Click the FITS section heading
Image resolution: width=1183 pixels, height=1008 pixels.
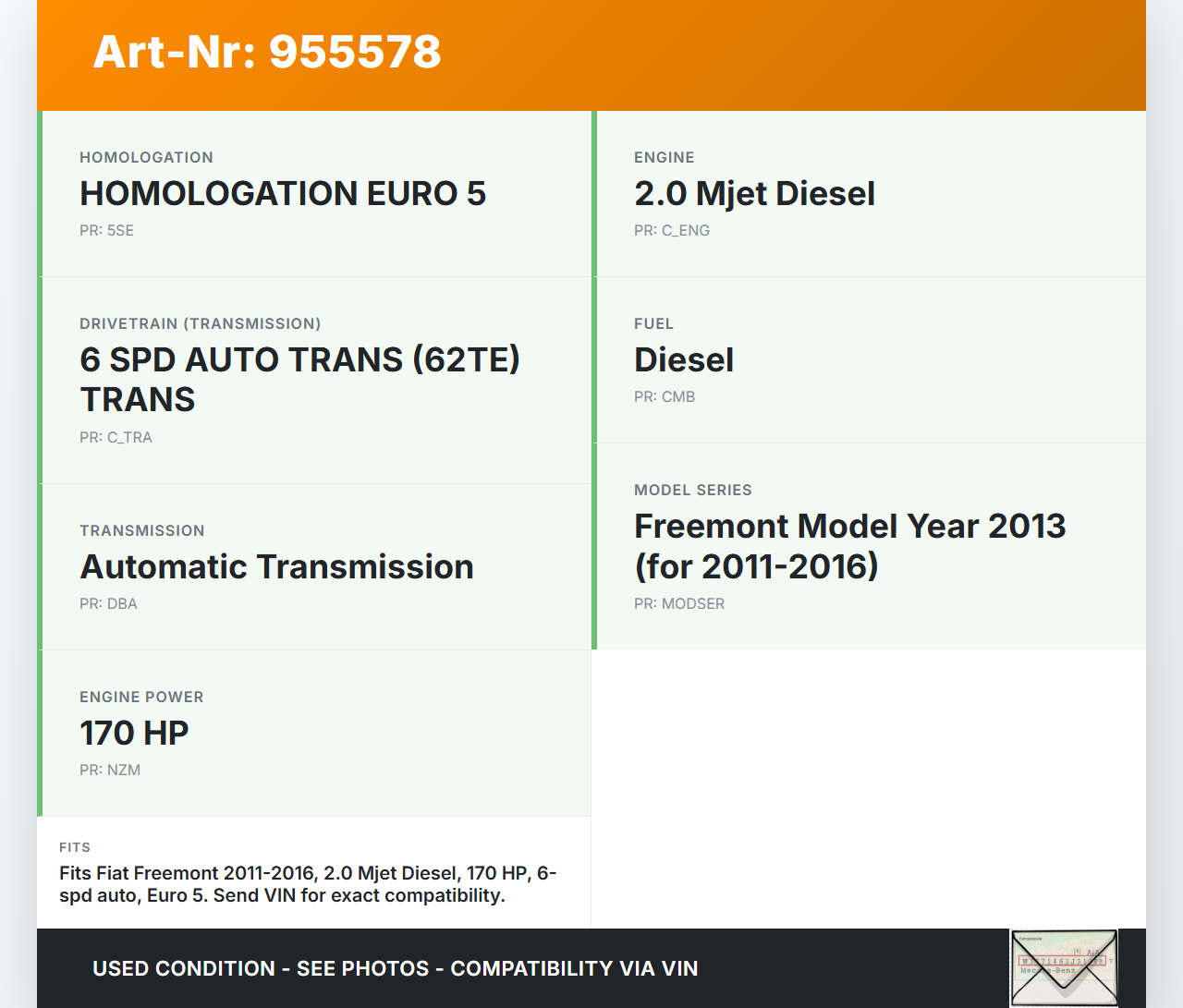coord(75,847)
